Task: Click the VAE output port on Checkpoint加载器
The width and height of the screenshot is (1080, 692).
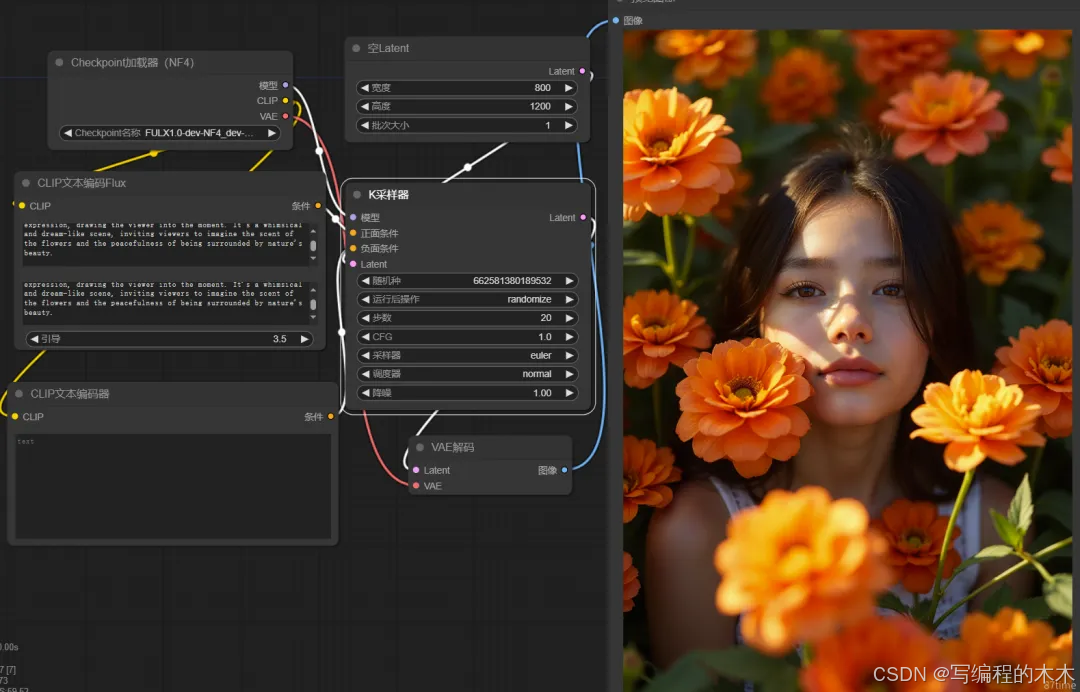Action: pos(285,117)
